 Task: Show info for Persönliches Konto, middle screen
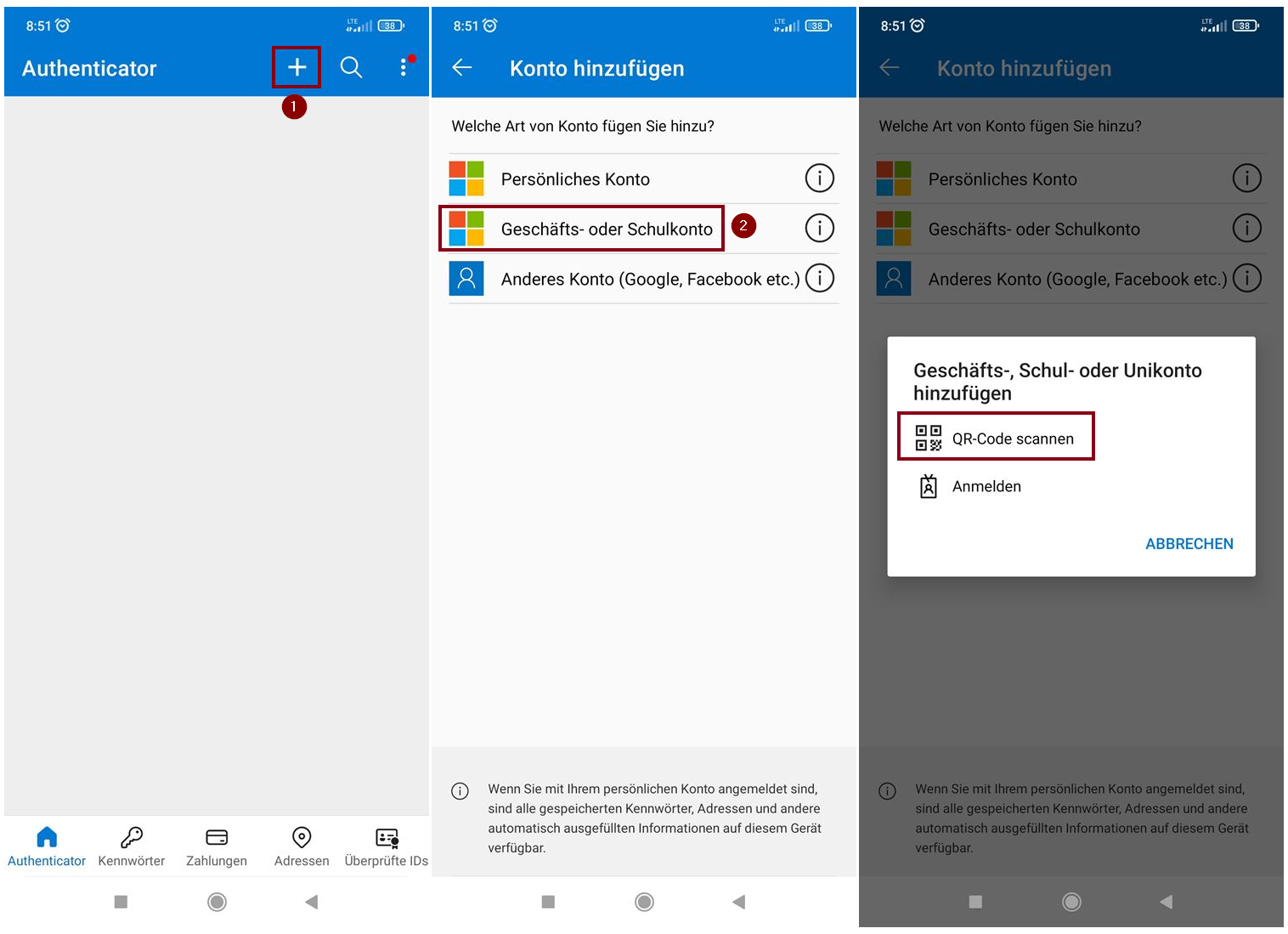click(820, 178)
